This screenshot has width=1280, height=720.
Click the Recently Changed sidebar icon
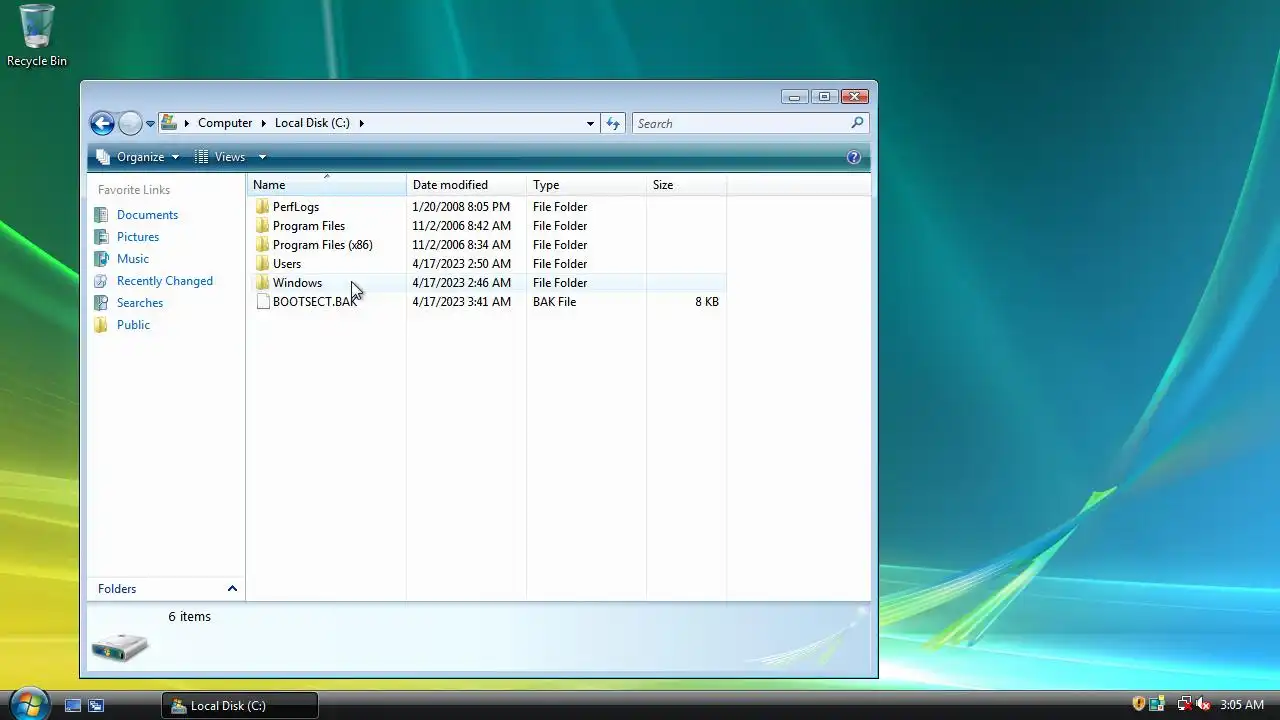101,281
